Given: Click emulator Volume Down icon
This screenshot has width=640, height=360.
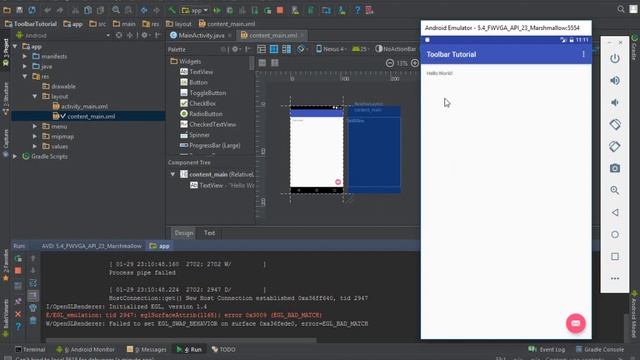Looking at the screenshot, I should coord(615,102).
